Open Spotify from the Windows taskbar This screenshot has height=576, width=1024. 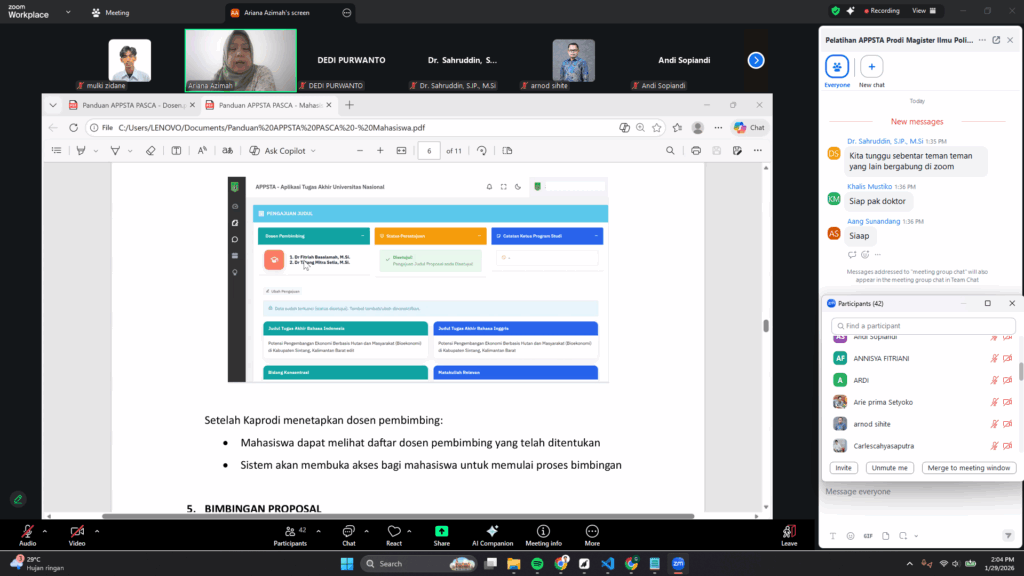click(x=537, y=564)
